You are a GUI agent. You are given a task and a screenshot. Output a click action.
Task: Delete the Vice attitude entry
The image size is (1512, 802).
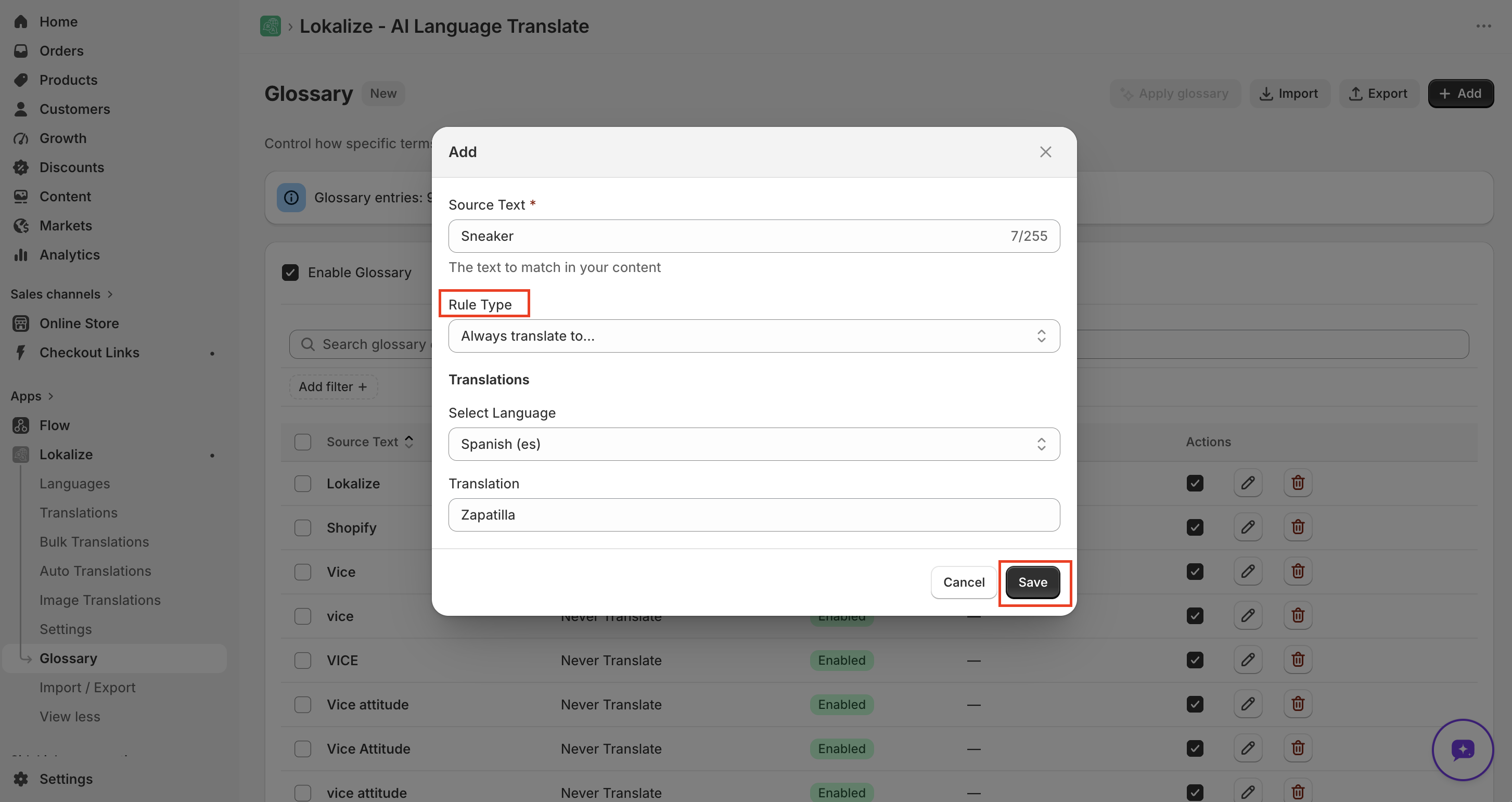point(1298,703)
